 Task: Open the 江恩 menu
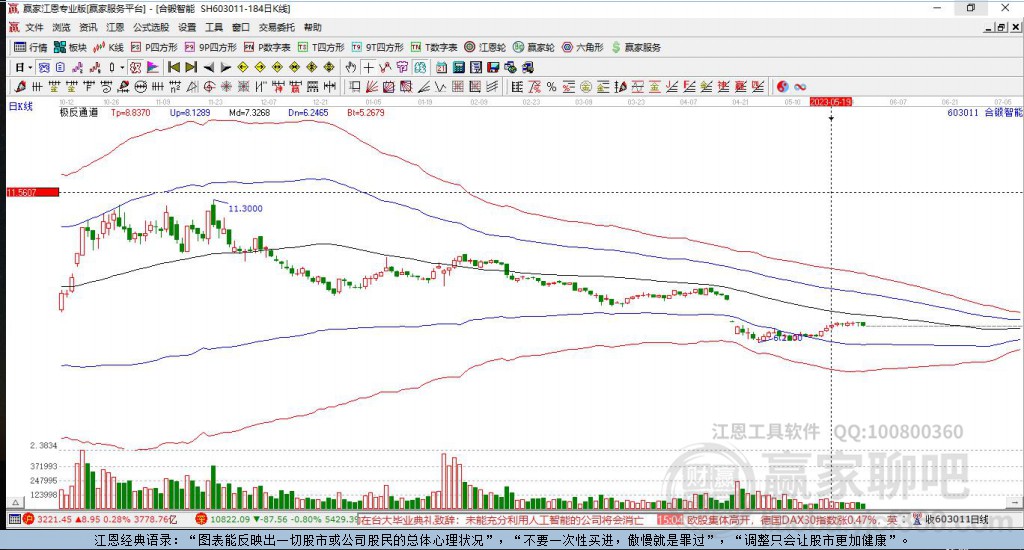(115, 27)
